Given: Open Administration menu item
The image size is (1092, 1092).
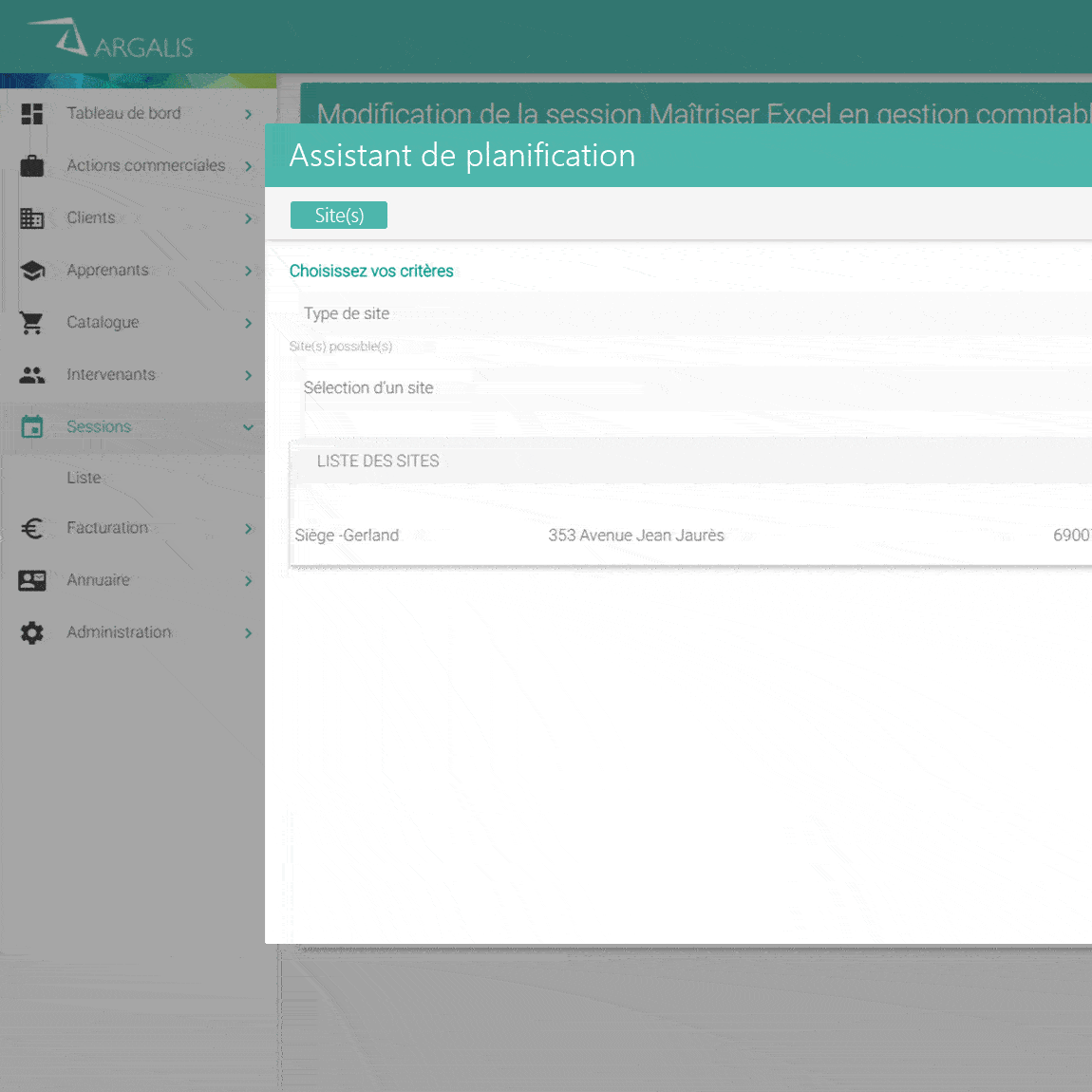Looking at the screenshot, I should 119,631.
